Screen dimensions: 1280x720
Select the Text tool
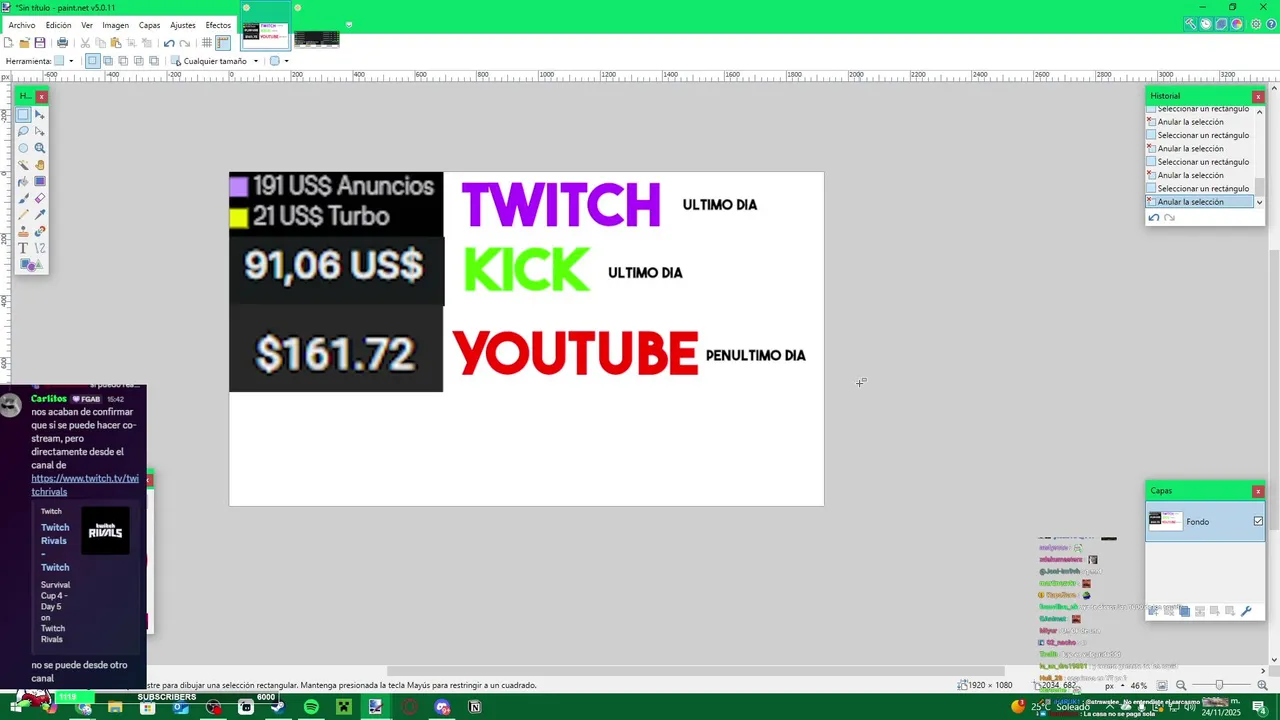[23, 248]
